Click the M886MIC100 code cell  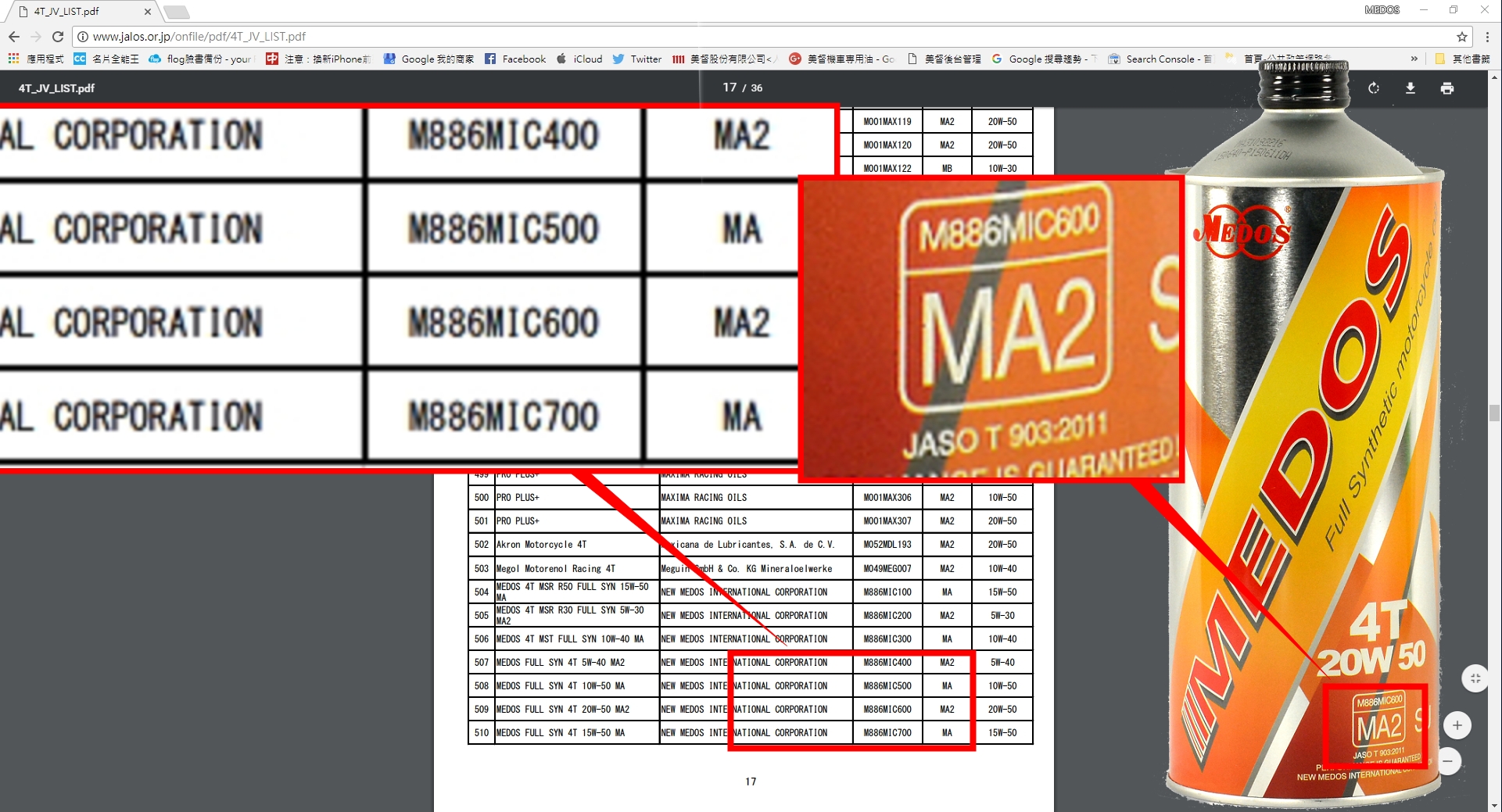pyautogui.click(x=887, y=592)
